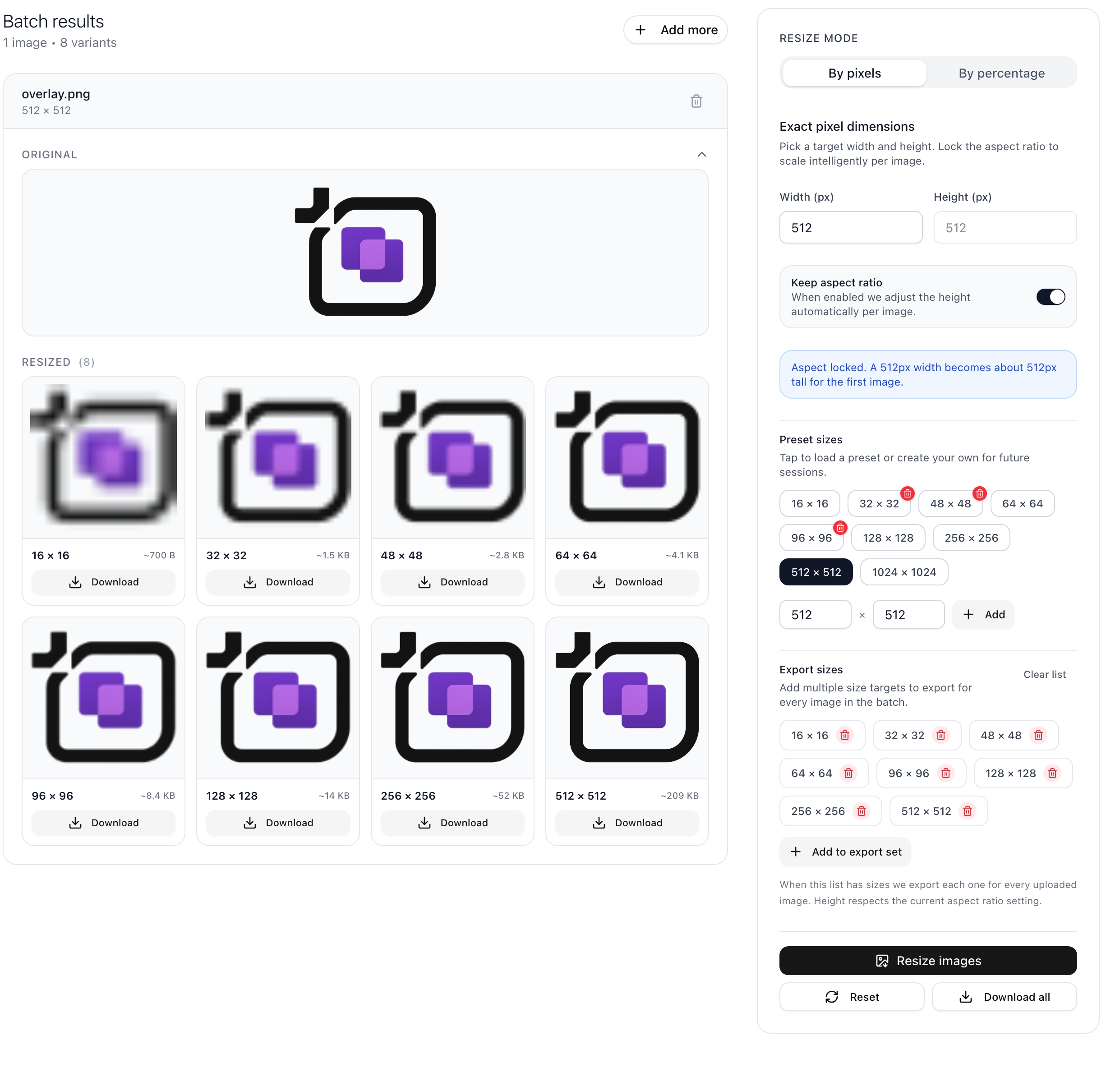
Task: Click the Width (px) input field
Action: (x=850, y=227)
